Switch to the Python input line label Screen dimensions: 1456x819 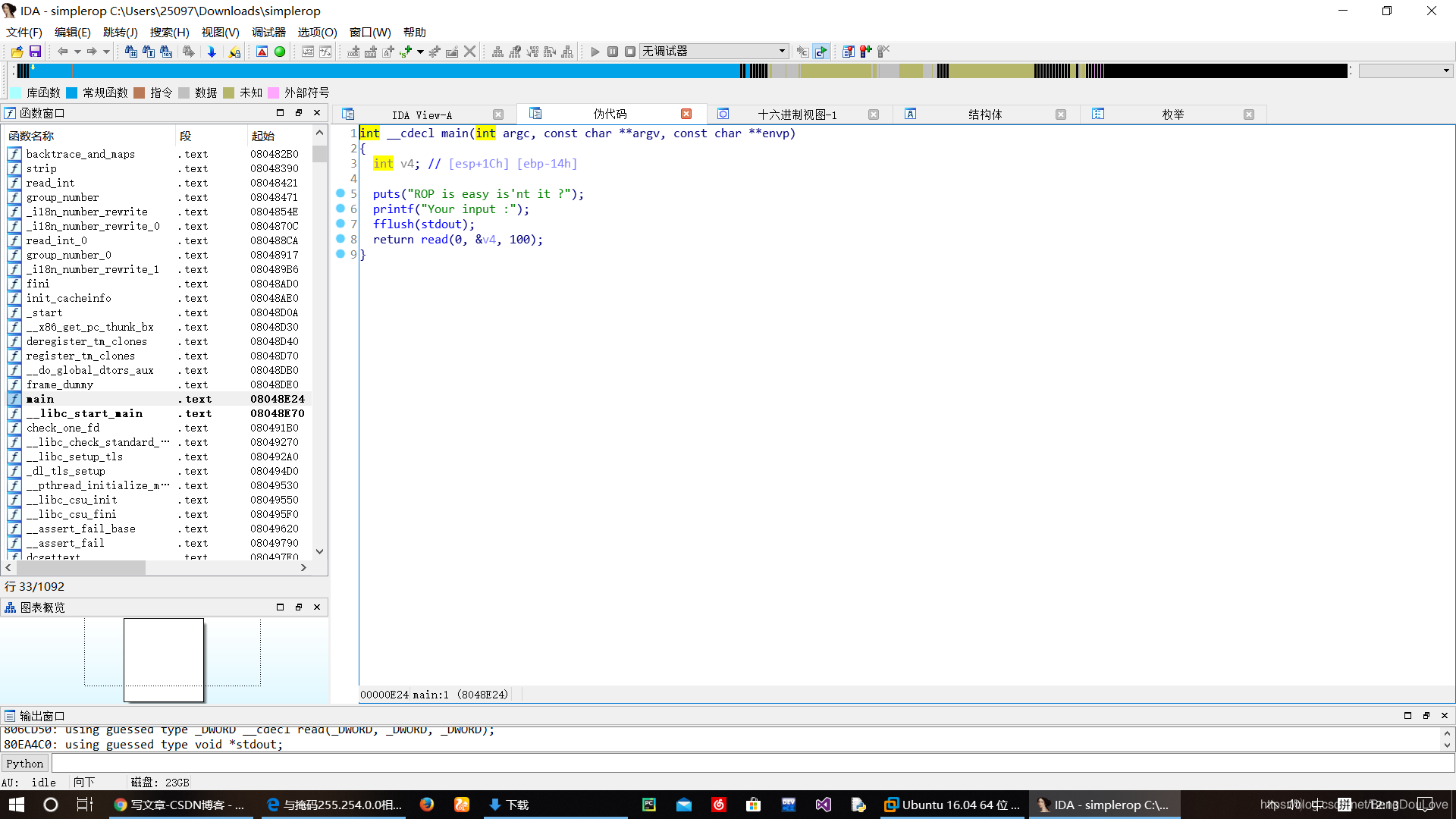pyautogui.click(x=25, y=763)
